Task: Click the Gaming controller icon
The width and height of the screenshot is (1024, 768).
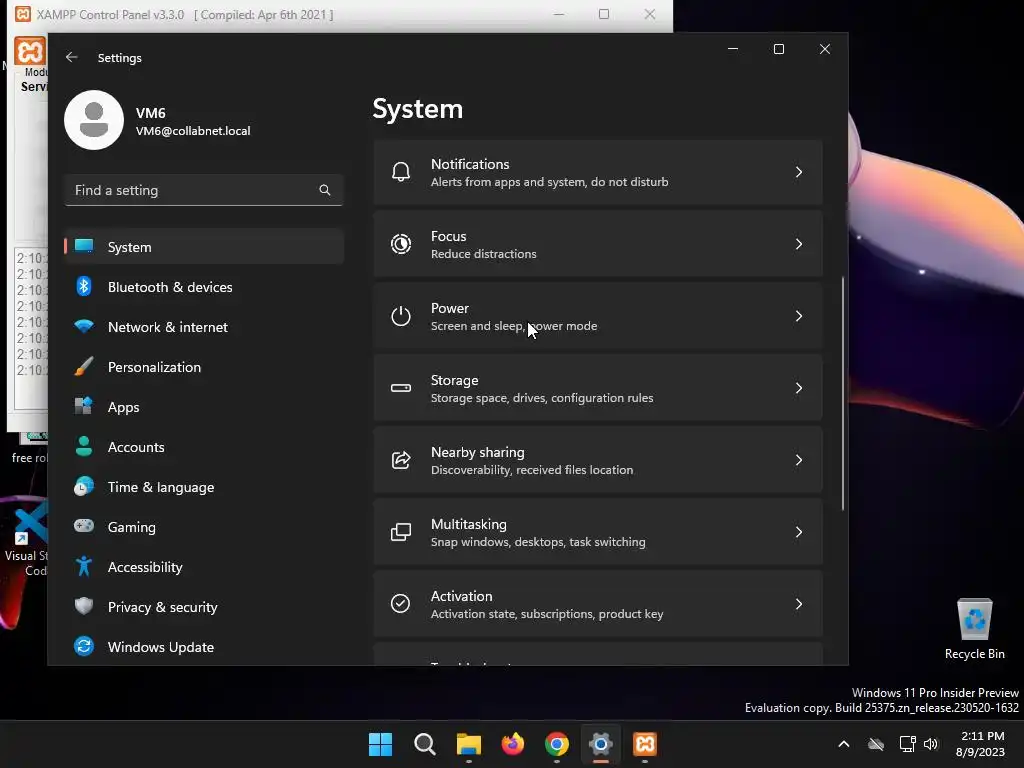Action: [84, 526]
